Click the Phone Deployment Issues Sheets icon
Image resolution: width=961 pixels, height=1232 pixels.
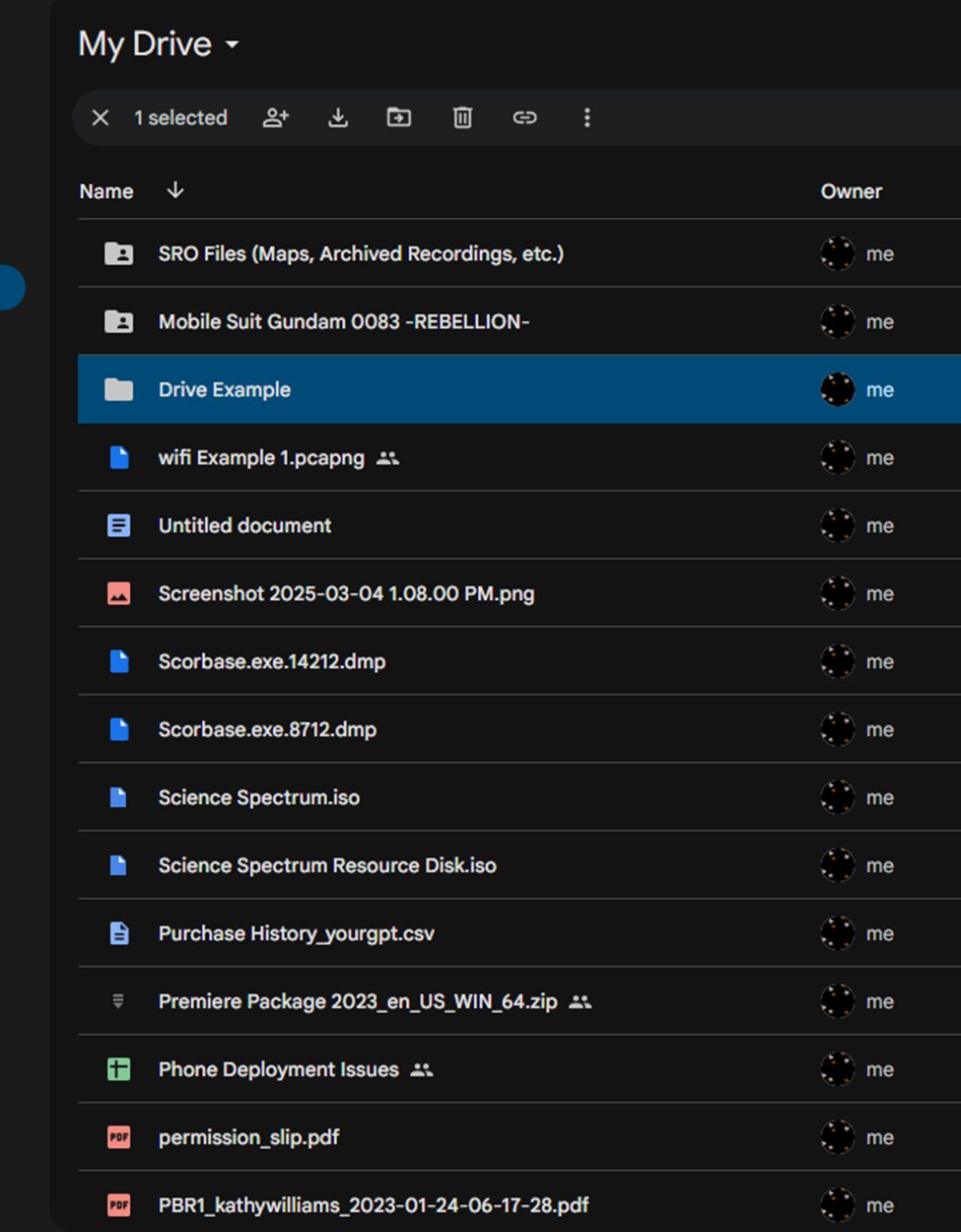click(119, 1069)
